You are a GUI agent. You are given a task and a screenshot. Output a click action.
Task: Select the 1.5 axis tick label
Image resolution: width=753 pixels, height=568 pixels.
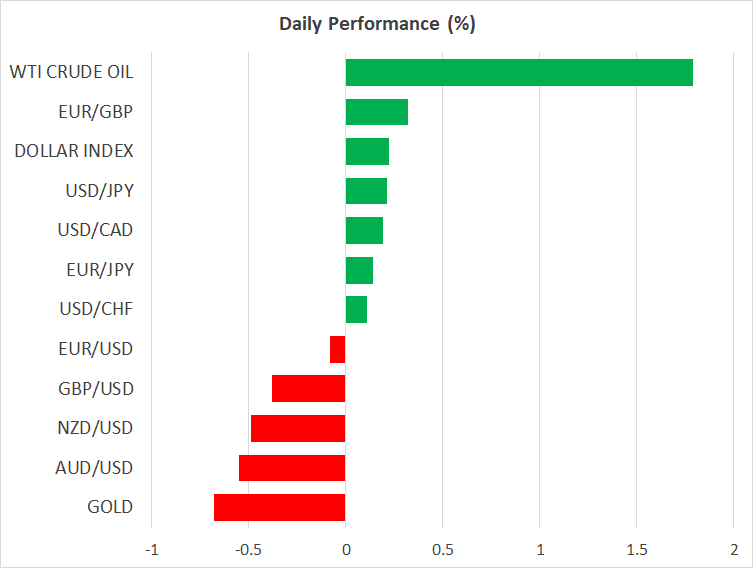point(636,549)
